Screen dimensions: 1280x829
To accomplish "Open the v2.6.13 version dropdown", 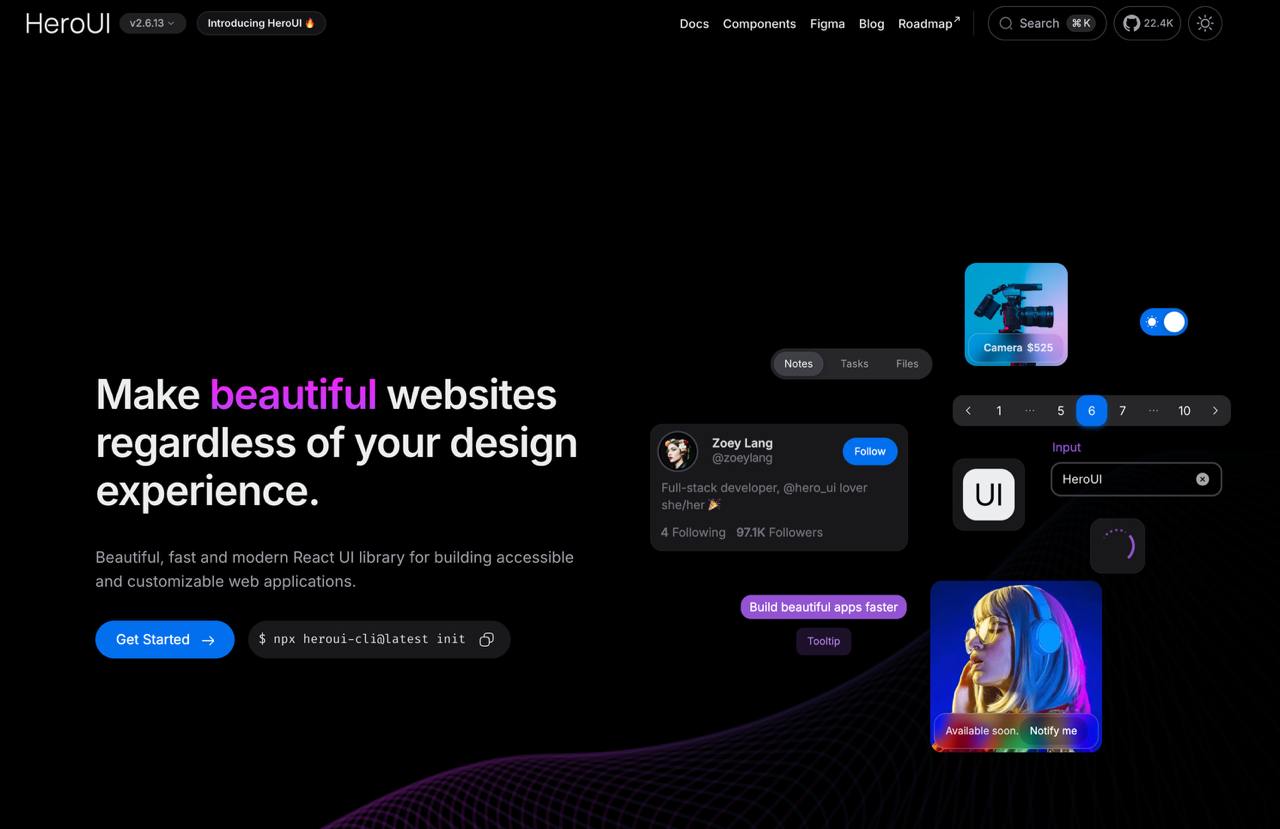I will [152, 23].
